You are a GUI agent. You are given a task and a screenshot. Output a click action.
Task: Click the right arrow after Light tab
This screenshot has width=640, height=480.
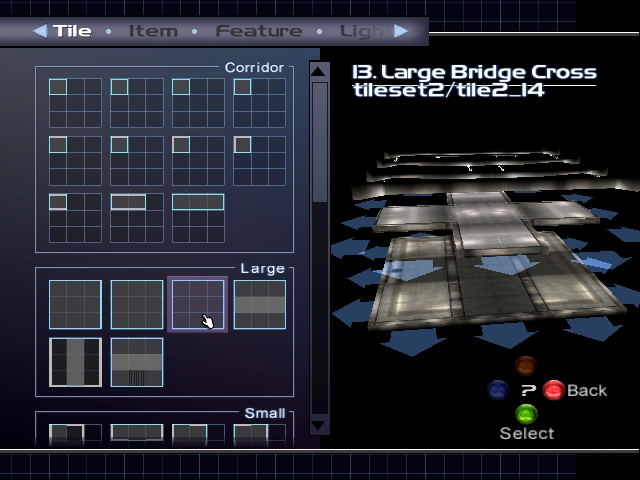point(401,31)
